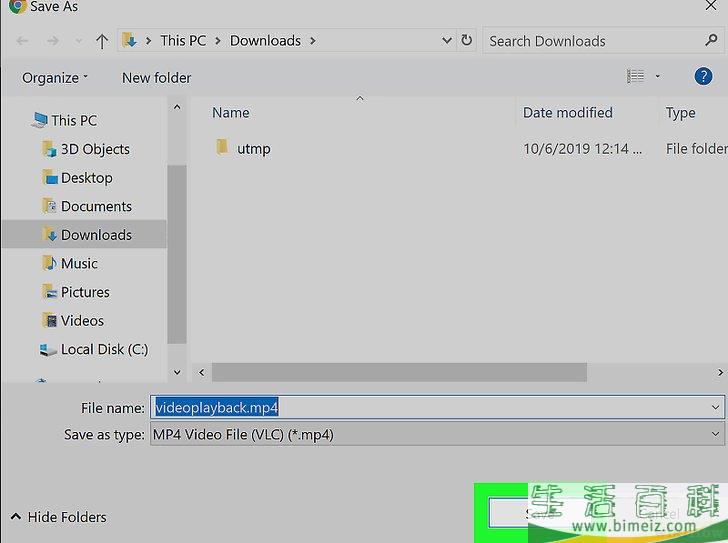The height and width of the screenshot is (543, 728).
Task: Click the Name column header
Action: [231, 113]
